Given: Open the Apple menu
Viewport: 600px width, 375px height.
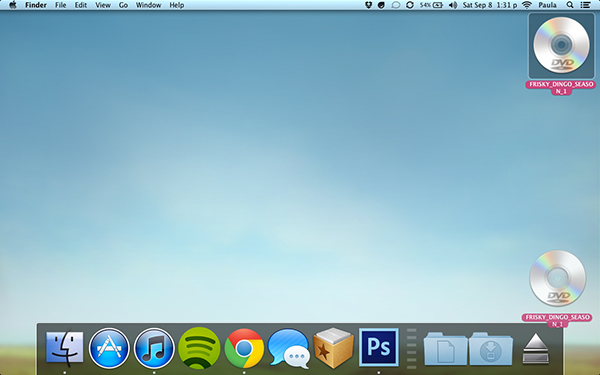Looking at the screenshot, I should click(13, 5).
